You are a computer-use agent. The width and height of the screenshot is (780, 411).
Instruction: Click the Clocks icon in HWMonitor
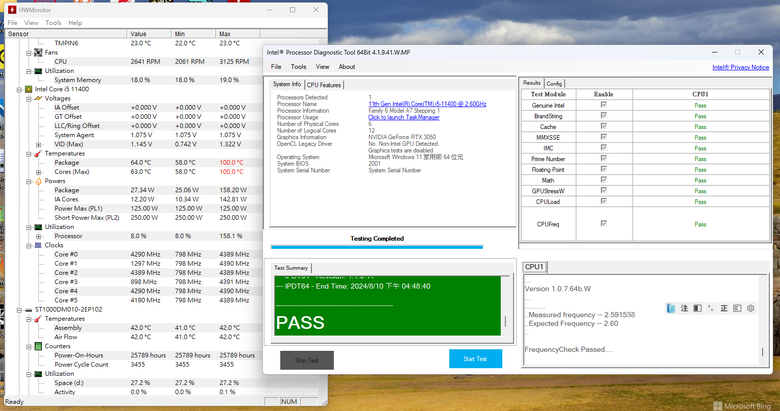[x=38, y=245]
